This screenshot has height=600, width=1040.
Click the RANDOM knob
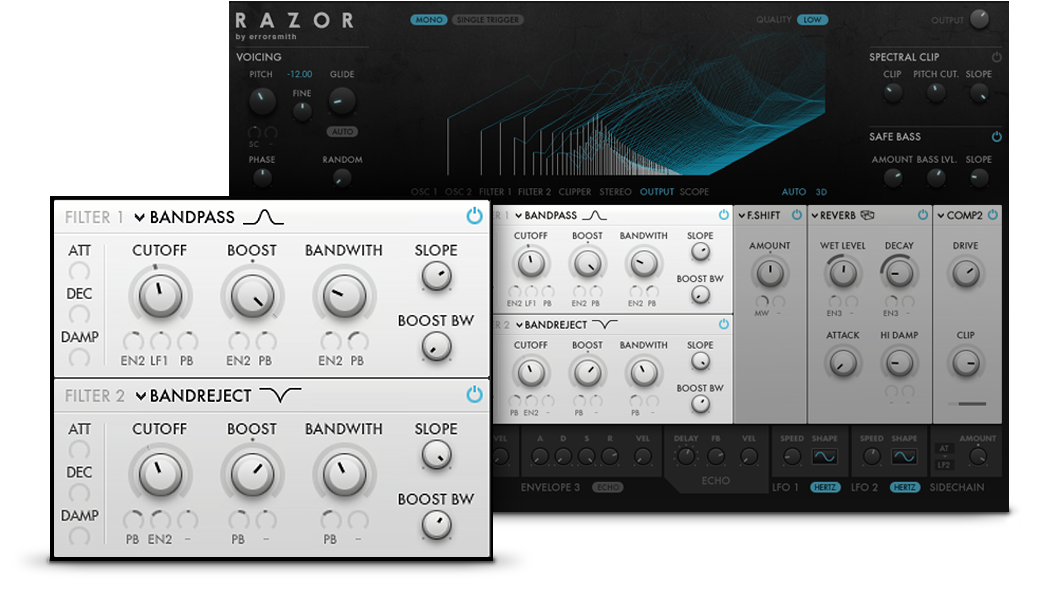[x=342, y=178]
